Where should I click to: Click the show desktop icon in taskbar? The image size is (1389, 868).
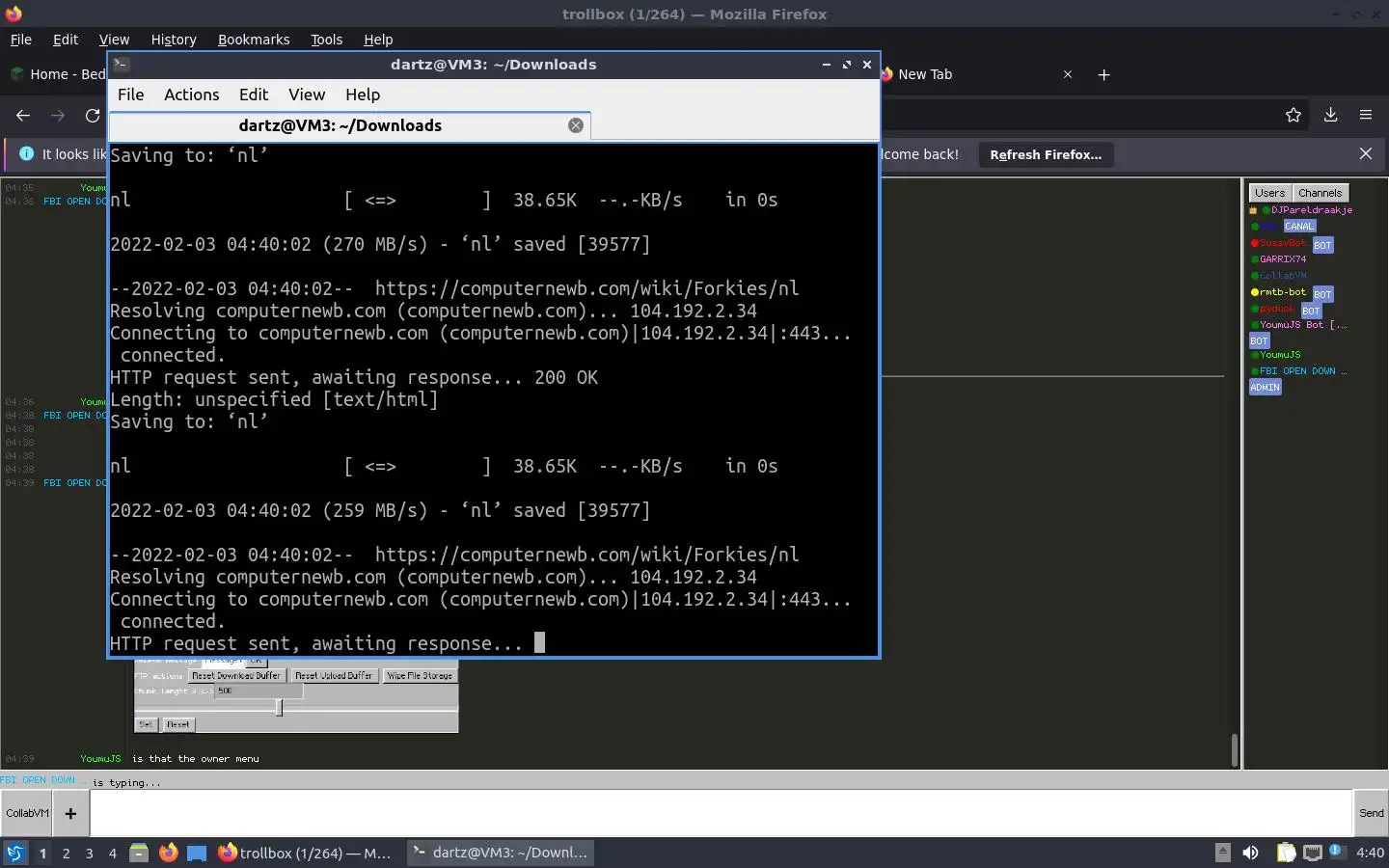(x=197, y=853)
